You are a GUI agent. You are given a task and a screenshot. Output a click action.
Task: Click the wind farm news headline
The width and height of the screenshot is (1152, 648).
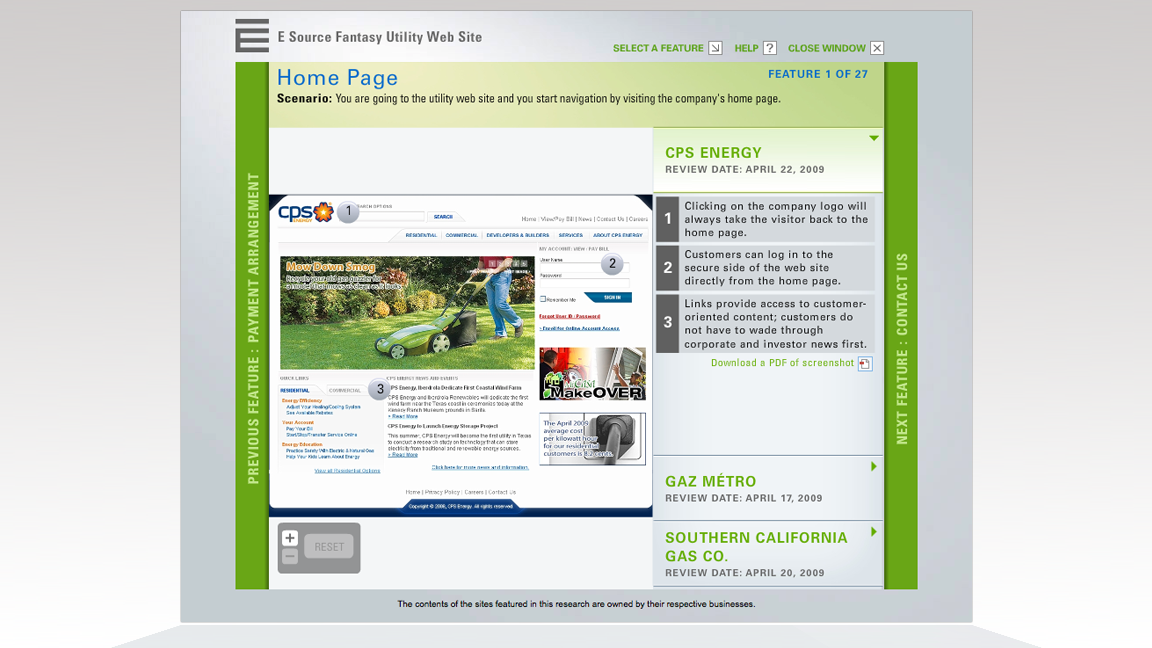tap(455, 388)
